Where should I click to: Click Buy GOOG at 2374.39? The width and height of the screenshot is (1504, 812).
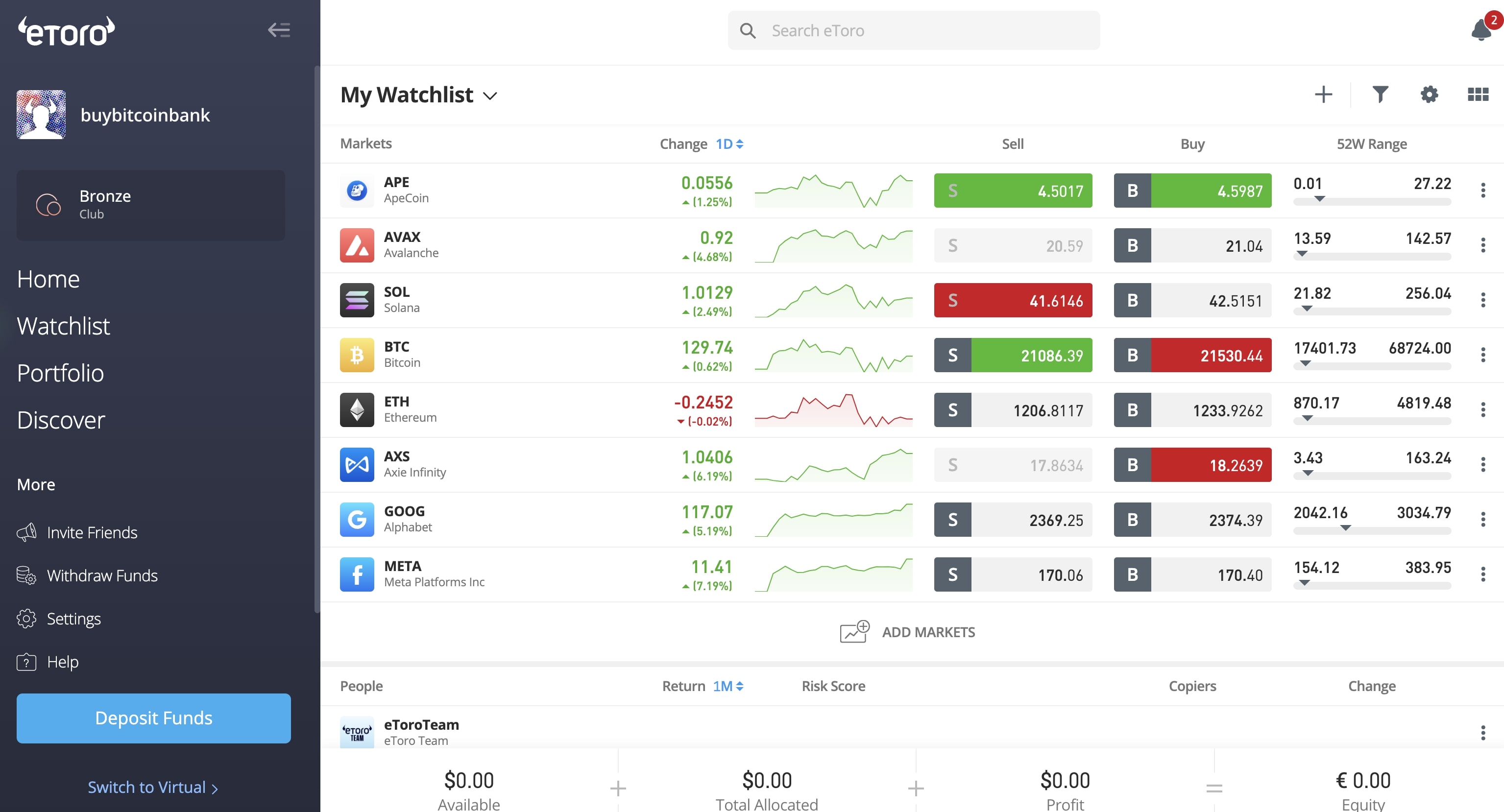(x=1193, y=520)
